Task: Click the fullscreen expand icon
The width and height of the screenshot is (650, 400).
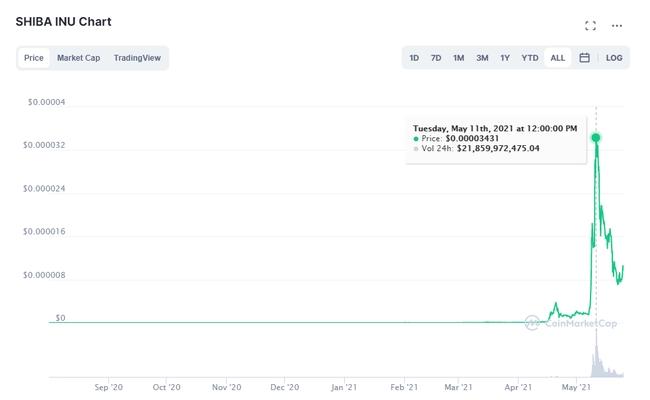Action: coord(590,25)
